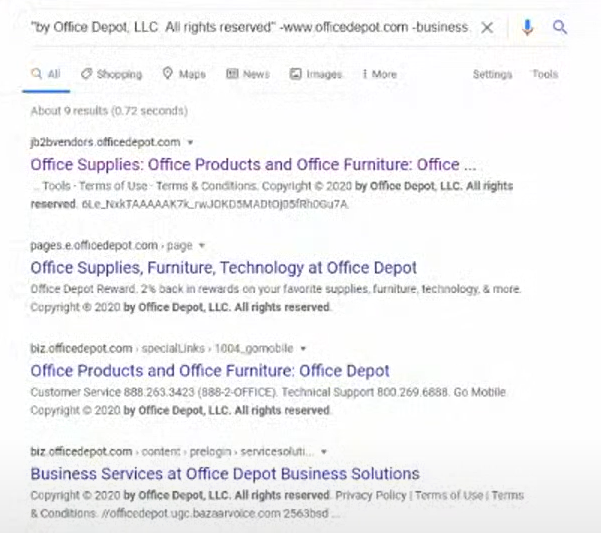Viewport: 601px width, 533px height.
Task: Open Business Services at Office Depot Business Solutions
Action: tap(225, 474)
